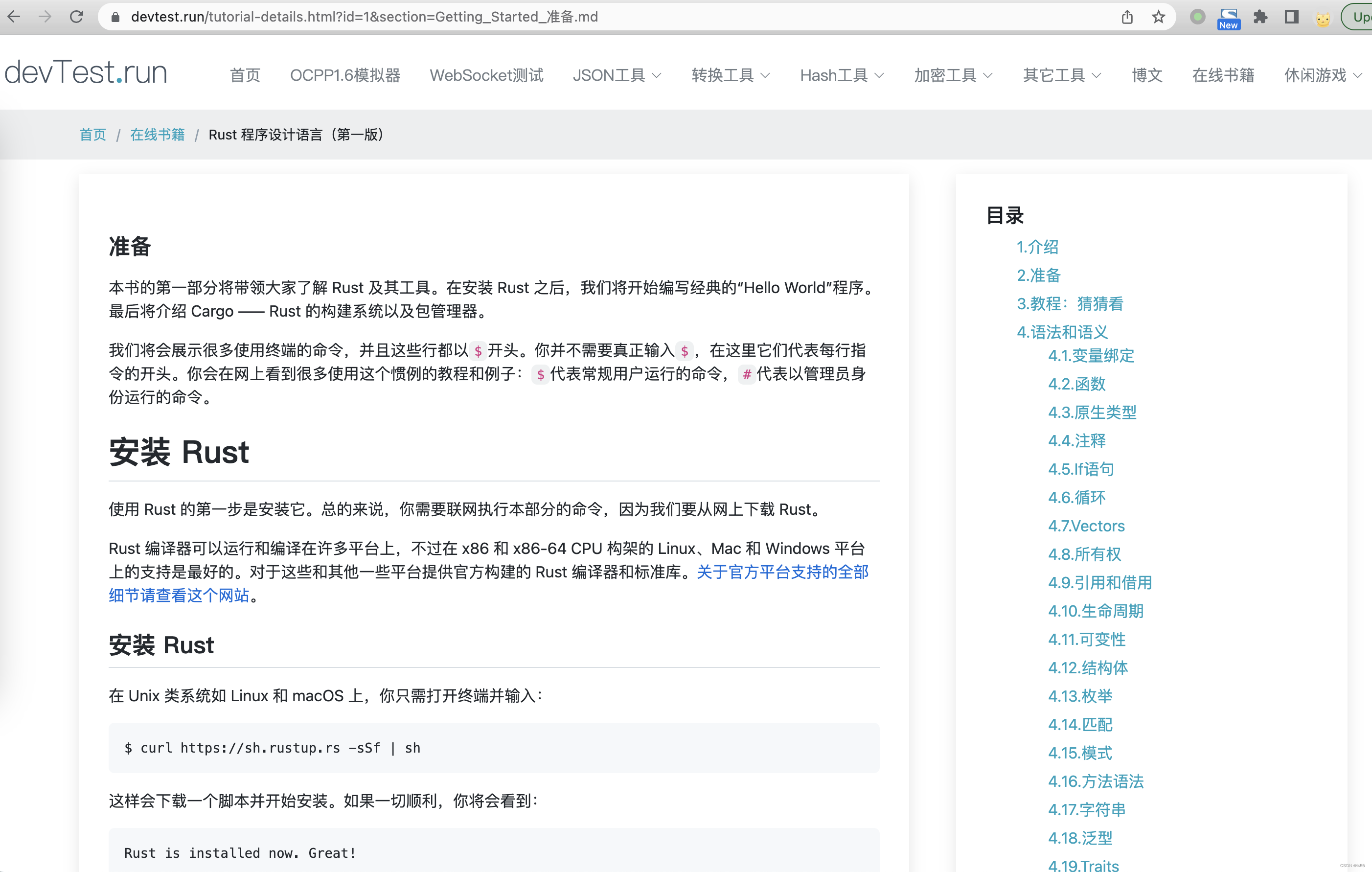Go to OCPP1.6模拟器 in navigation

pos(344,75)
